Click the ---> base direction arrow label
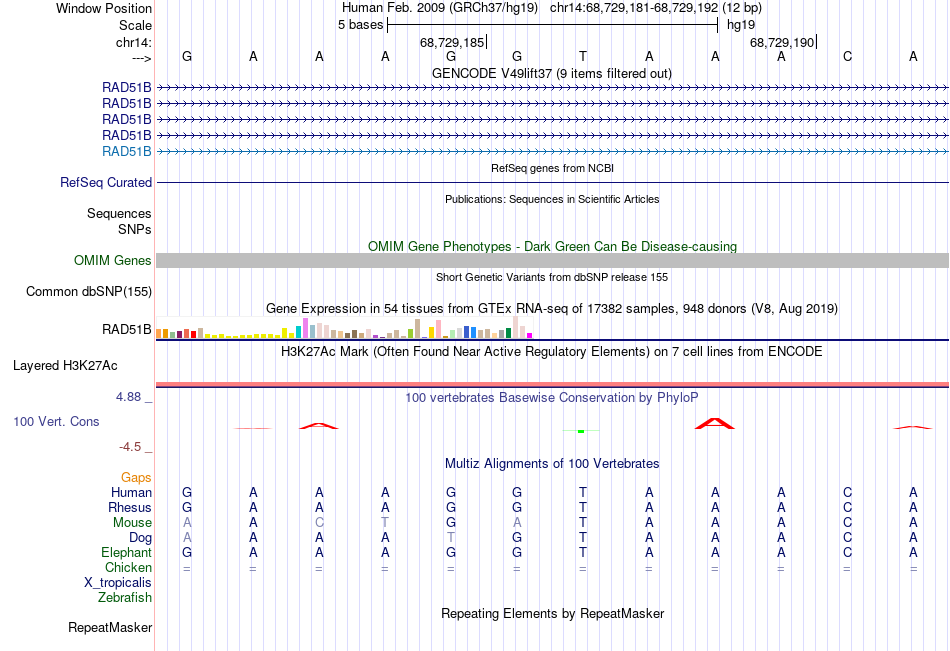Image resolution: width=950 pixels, height=651 pixels. [x=141, y=58]
